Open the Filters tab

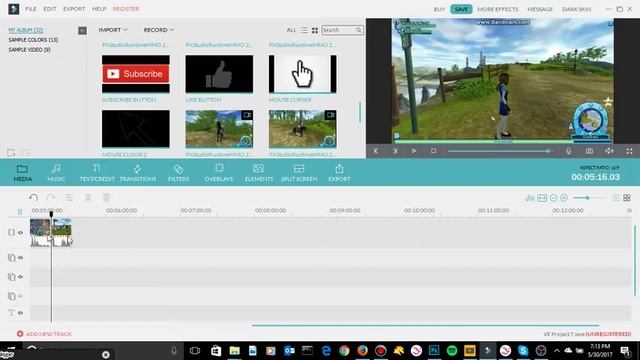(x=178, y=173)
